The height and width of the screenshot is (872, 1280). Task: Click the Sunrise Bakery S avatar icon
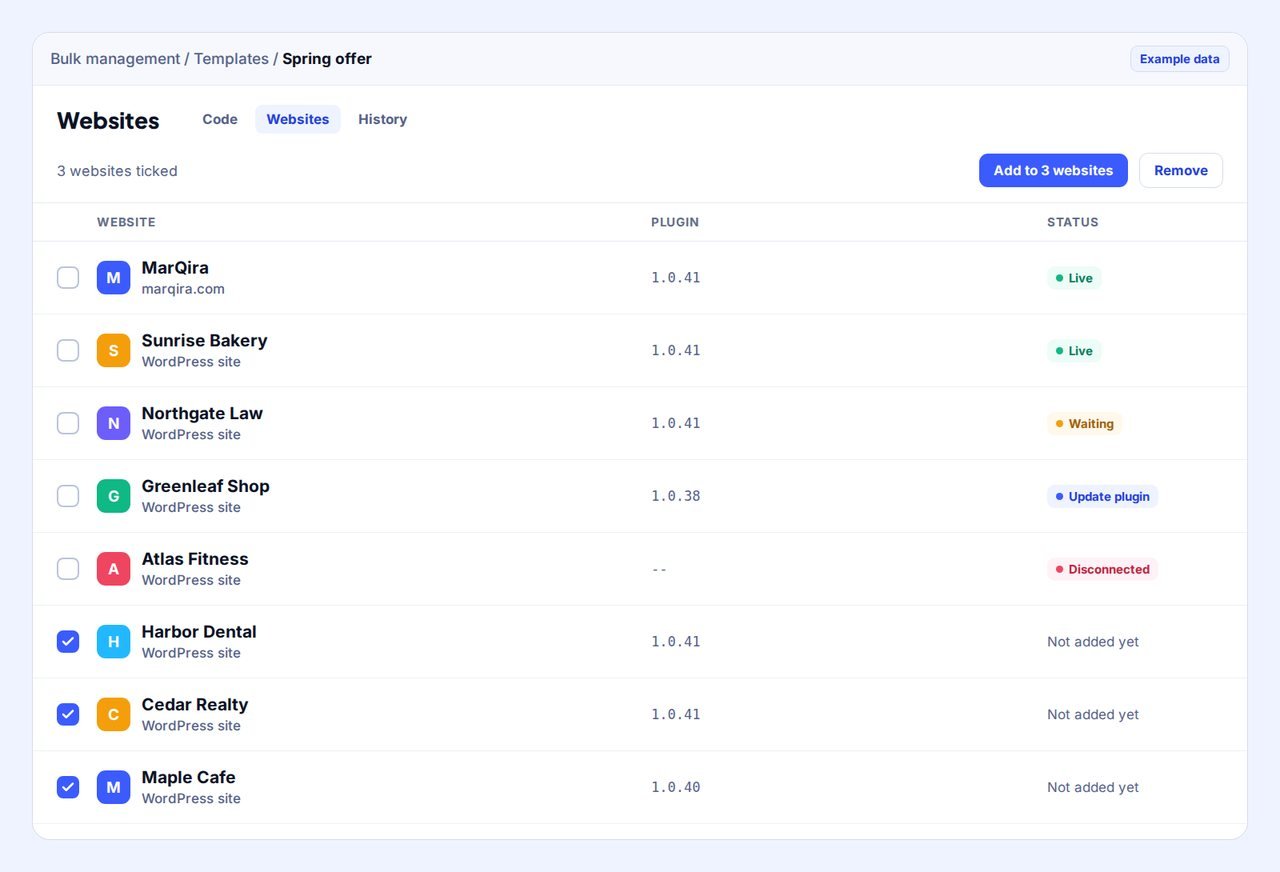[x=113, y=351]
